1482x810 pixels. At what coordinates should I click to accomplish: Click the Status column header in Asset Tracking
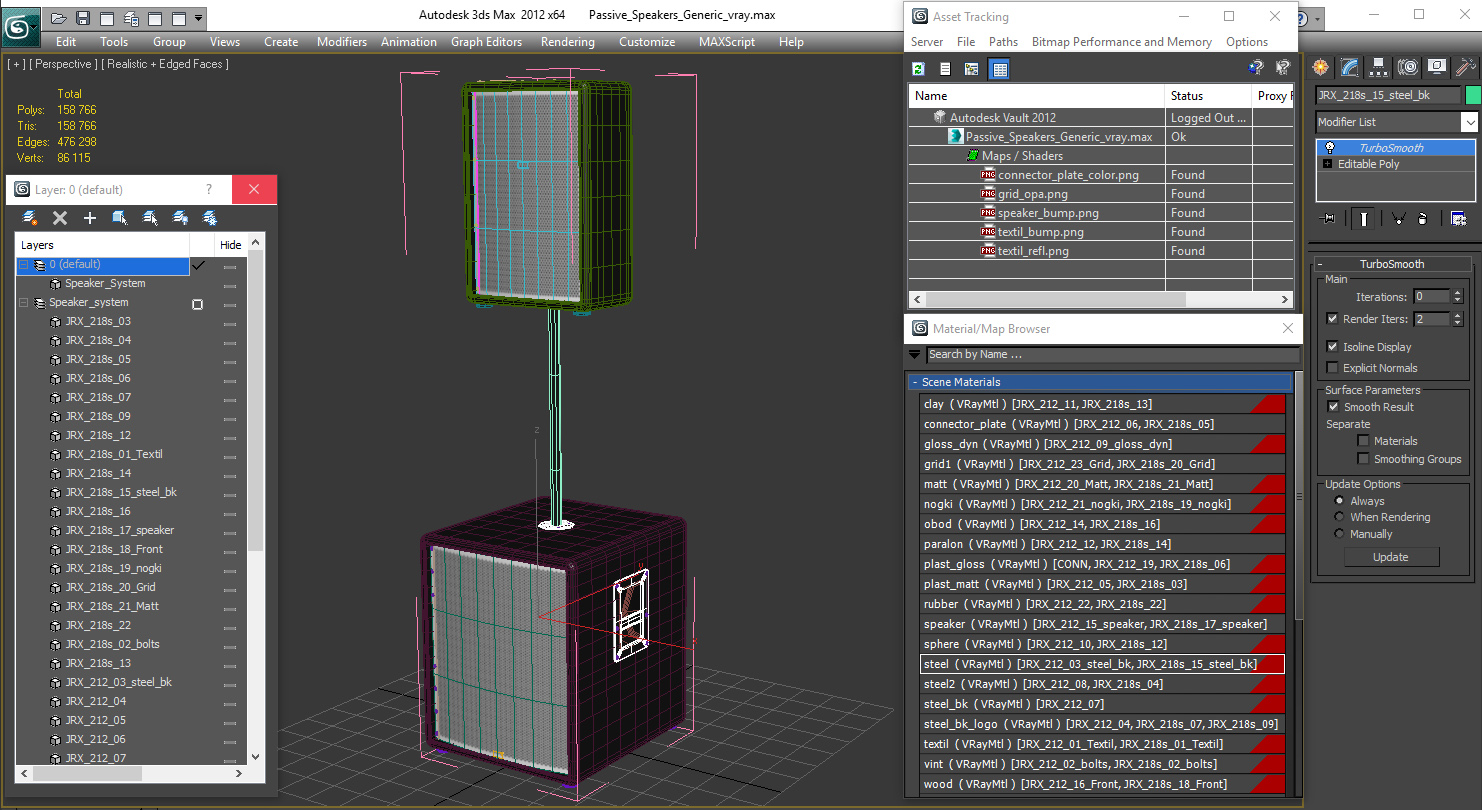(1208, 96)
